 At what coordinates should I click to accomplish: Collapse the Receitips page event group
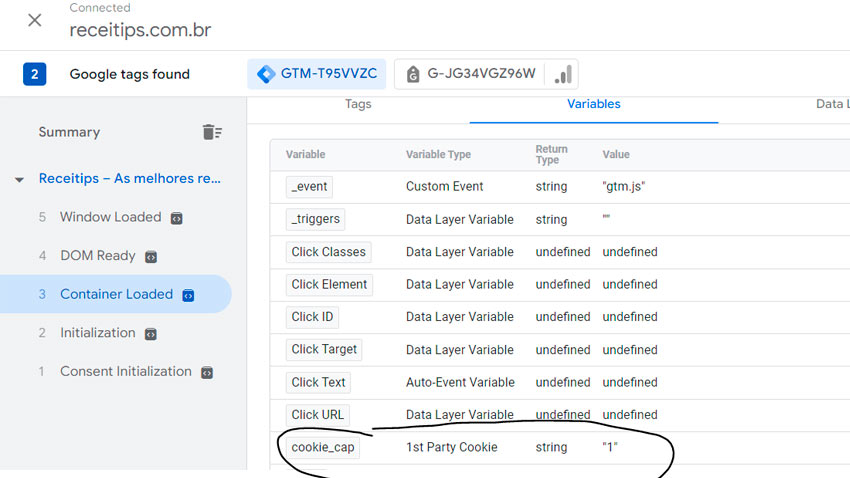click(x=19, y=179)
